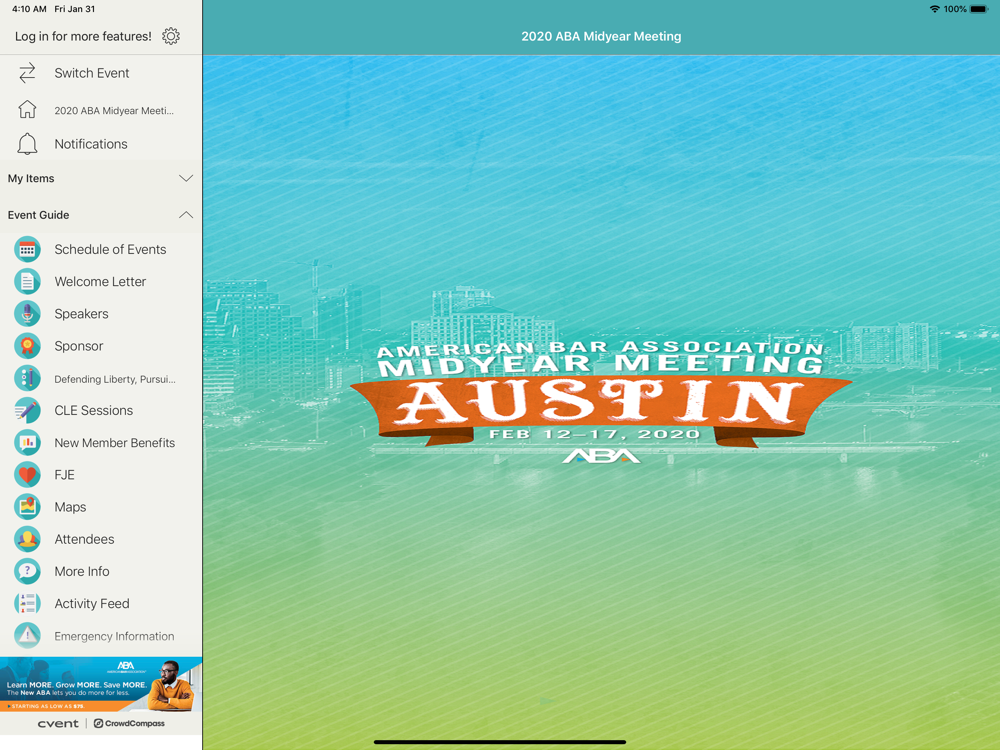Open 2020 ABA Midyear Meeting home entry

101,110
